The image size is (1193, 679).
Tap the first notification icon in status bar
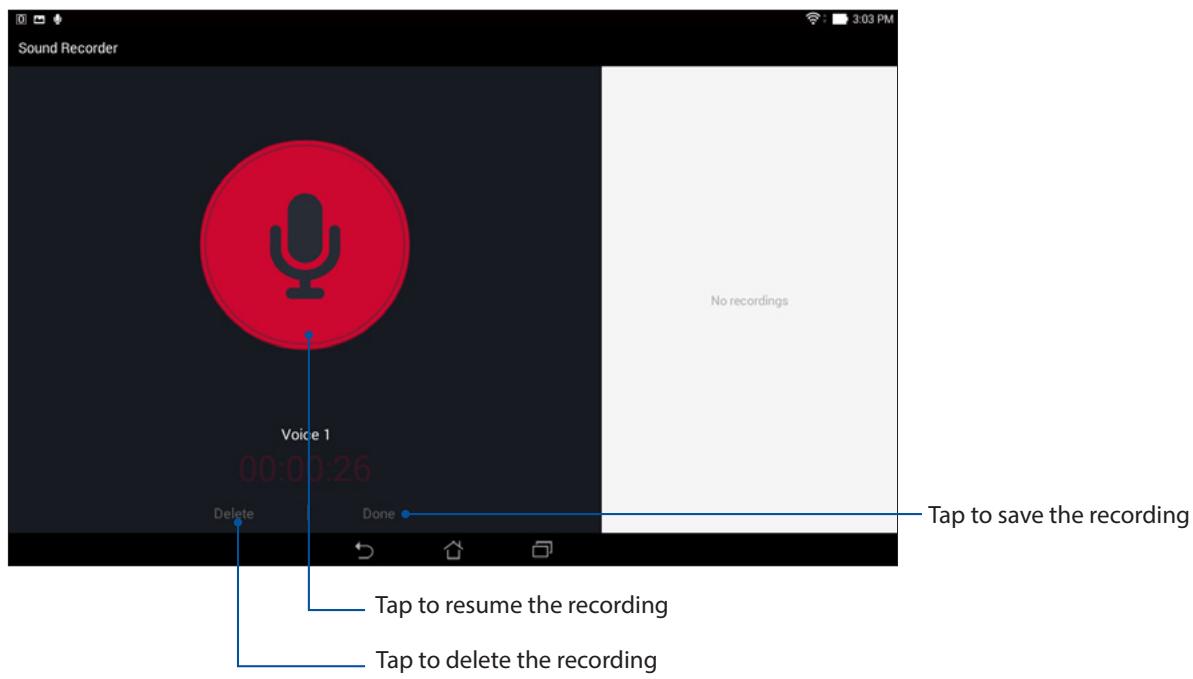[21, 19]
